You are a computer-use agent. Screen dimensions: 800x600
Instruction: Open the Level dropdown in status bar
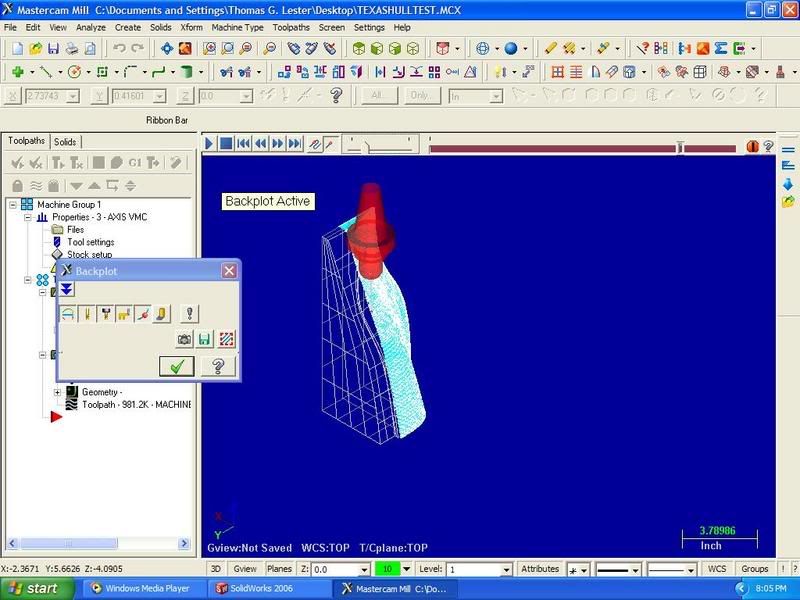click(506, 569)
